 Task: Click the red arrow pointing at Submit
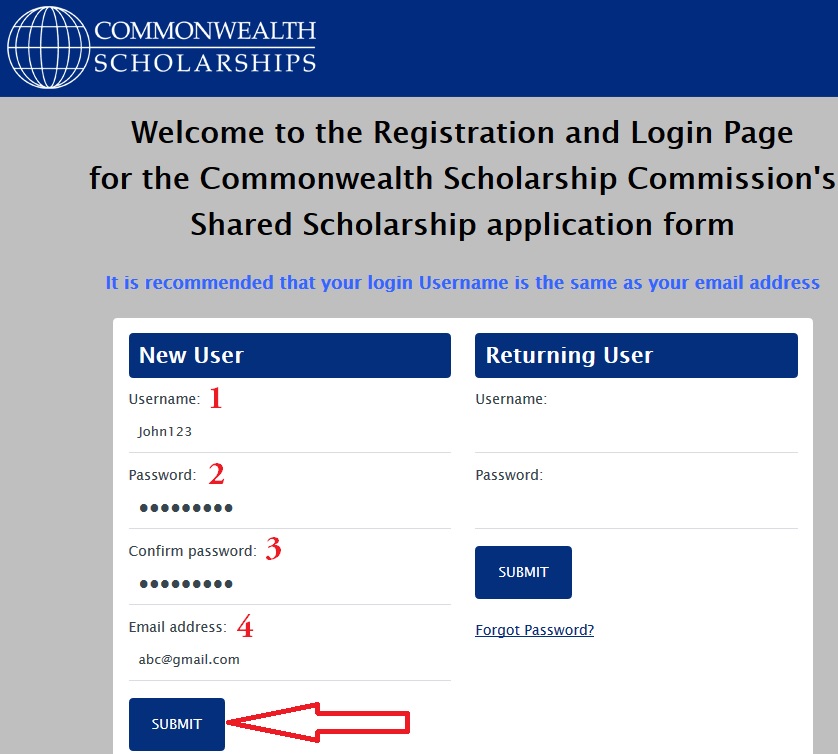[320, 722]
